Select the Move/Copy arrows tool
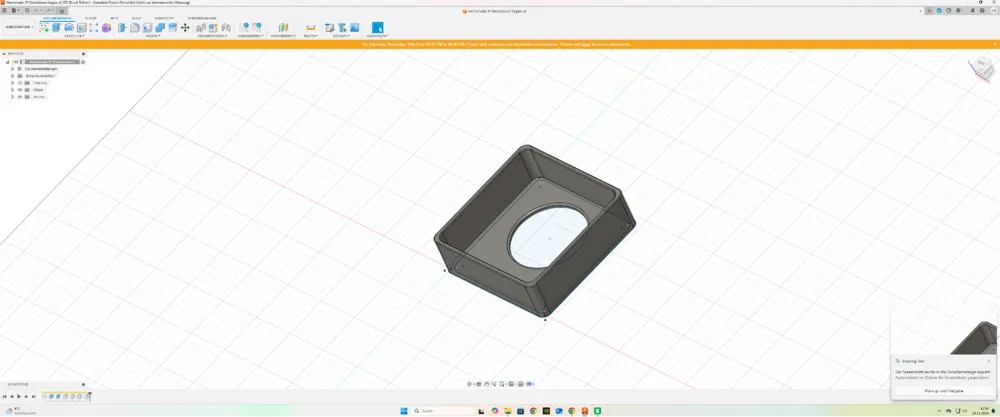 click(185, 27)
